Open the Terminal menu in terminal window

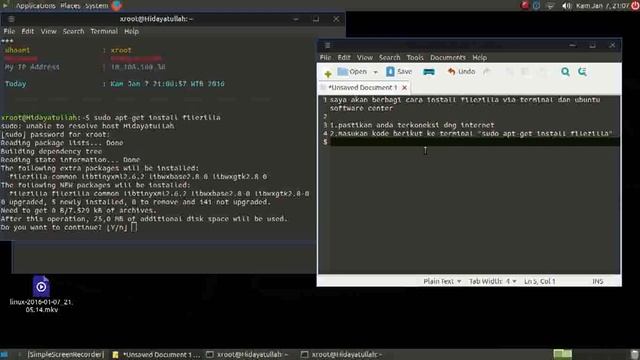(104, 31)
